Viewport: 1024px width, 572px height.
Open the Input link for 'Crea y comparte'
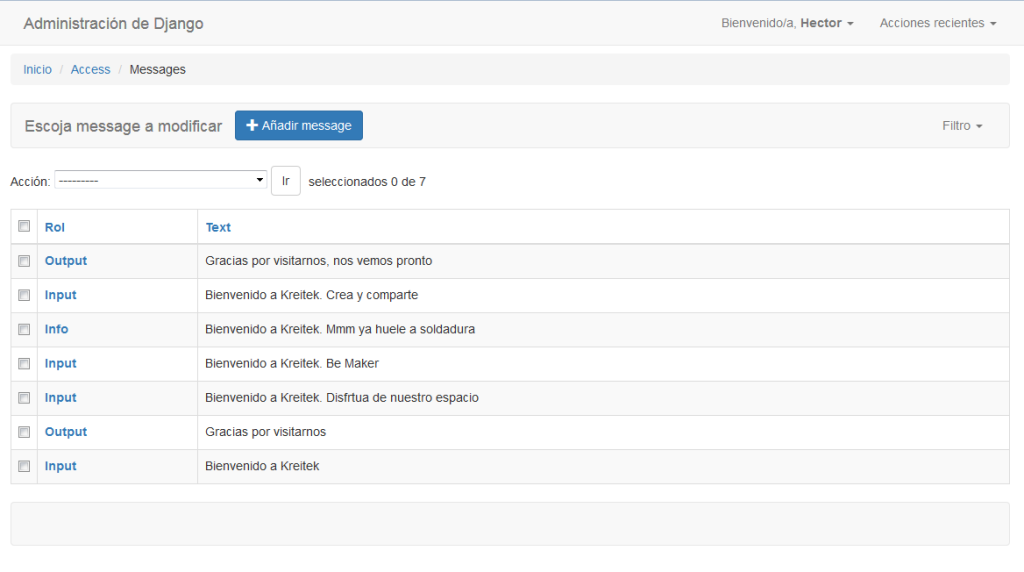[x=61, y=295]
